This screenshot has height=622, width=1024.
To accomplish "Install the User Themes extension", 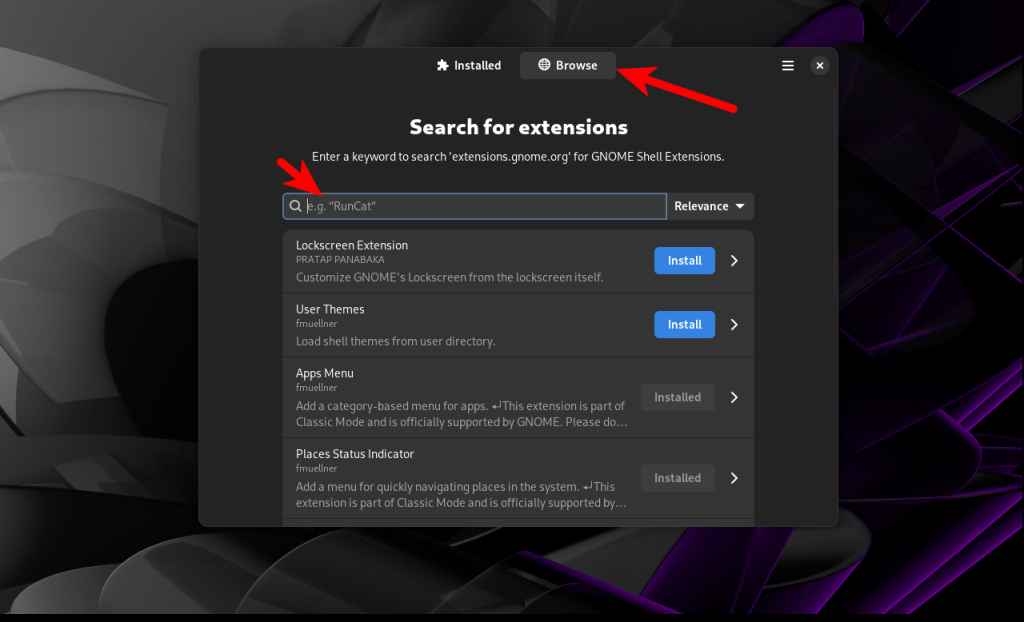I will click(x=684, y=324).
